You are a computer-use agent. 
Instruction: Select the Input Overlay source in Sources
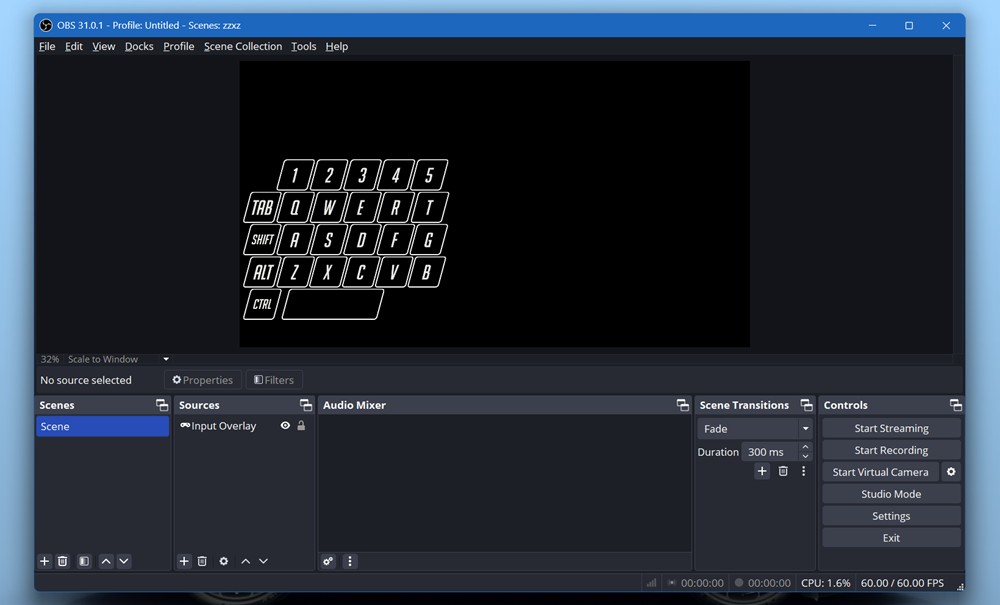tap(222, 425)
